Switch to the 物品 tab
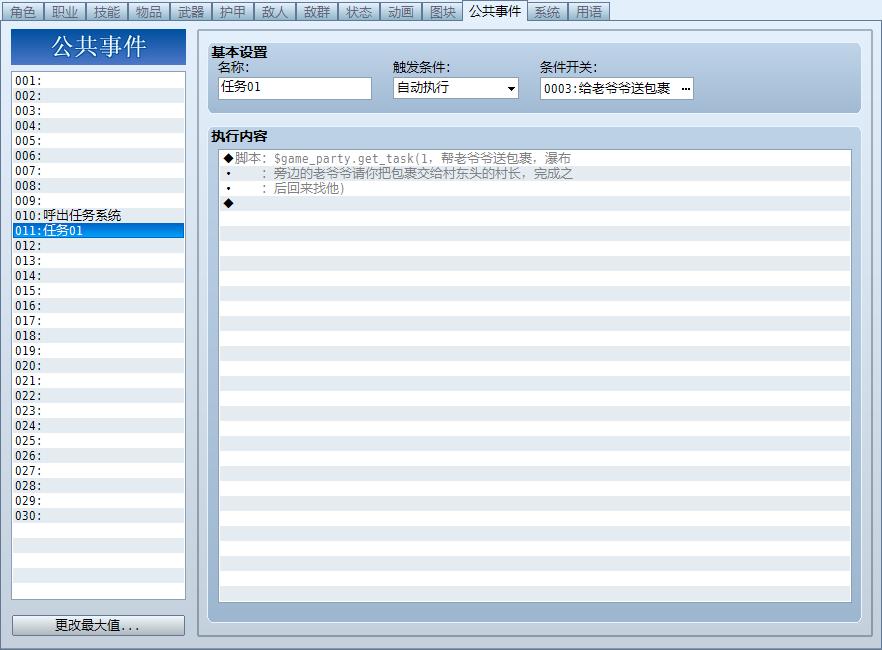882x650 pixels. 149,11
